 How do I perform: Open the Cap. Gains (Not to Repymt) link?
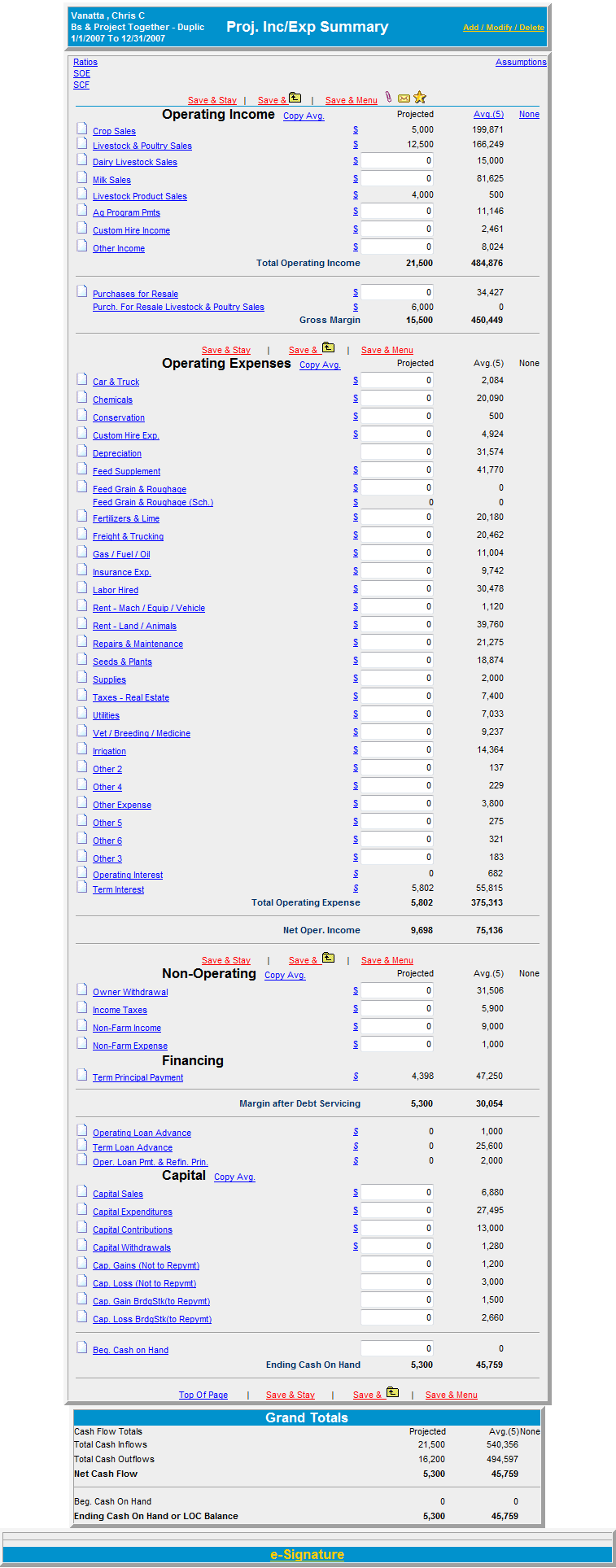click(x=146, y=1266)
